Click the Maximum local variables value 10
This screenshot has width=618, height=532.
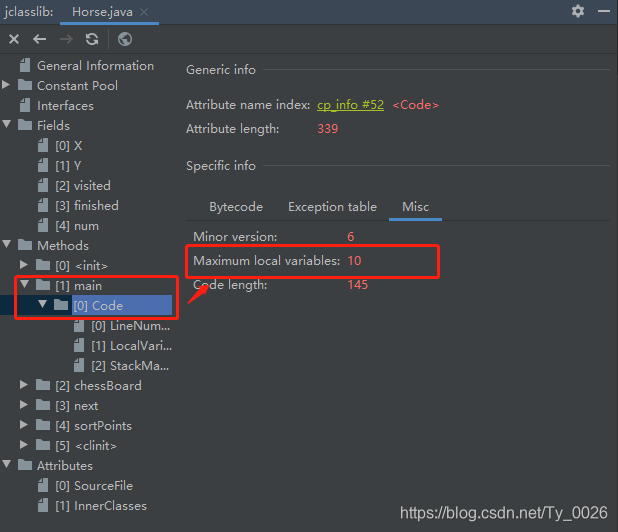pyautogui.click(x=354, y=261)
